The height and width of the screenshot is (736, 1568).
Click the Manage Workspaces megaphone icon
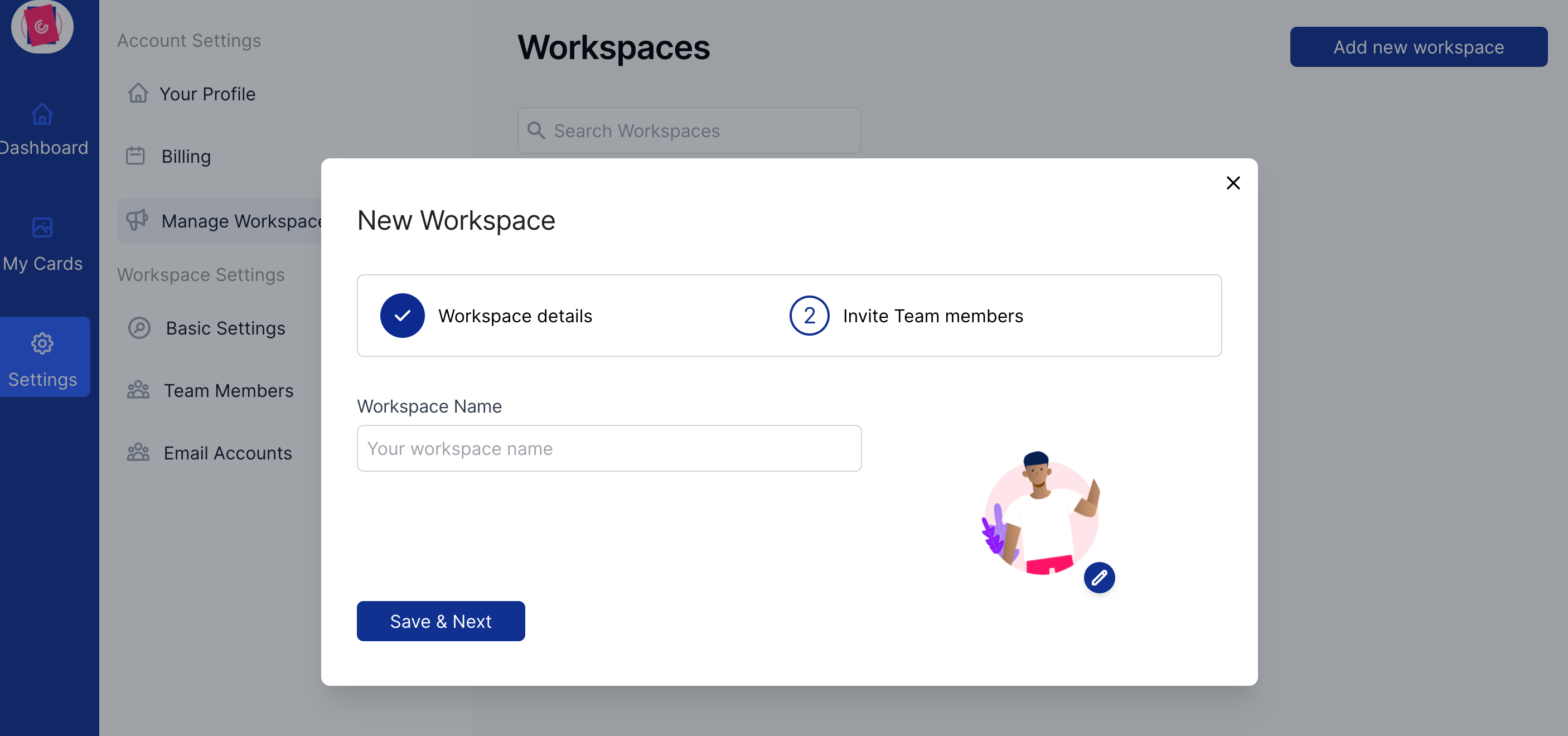tap(138, 220)
